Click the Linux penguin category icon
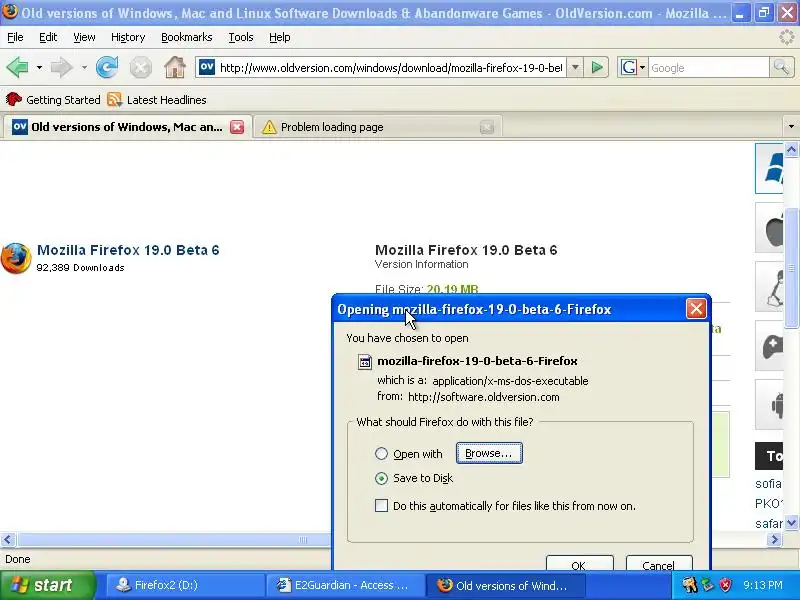 pyautogui.click(x=769, y=287)
